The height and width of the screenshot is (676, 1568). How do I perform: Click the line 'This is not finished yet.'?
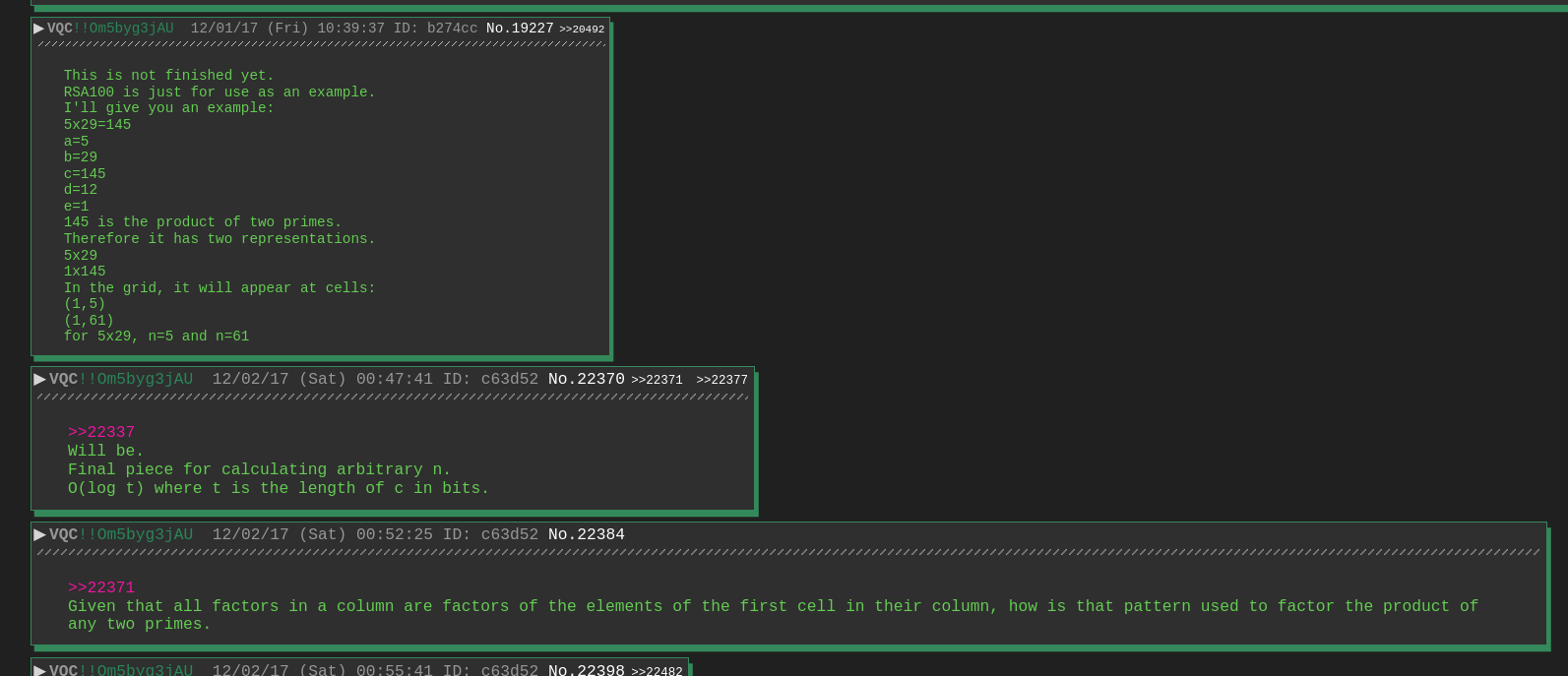click(169, 76)
